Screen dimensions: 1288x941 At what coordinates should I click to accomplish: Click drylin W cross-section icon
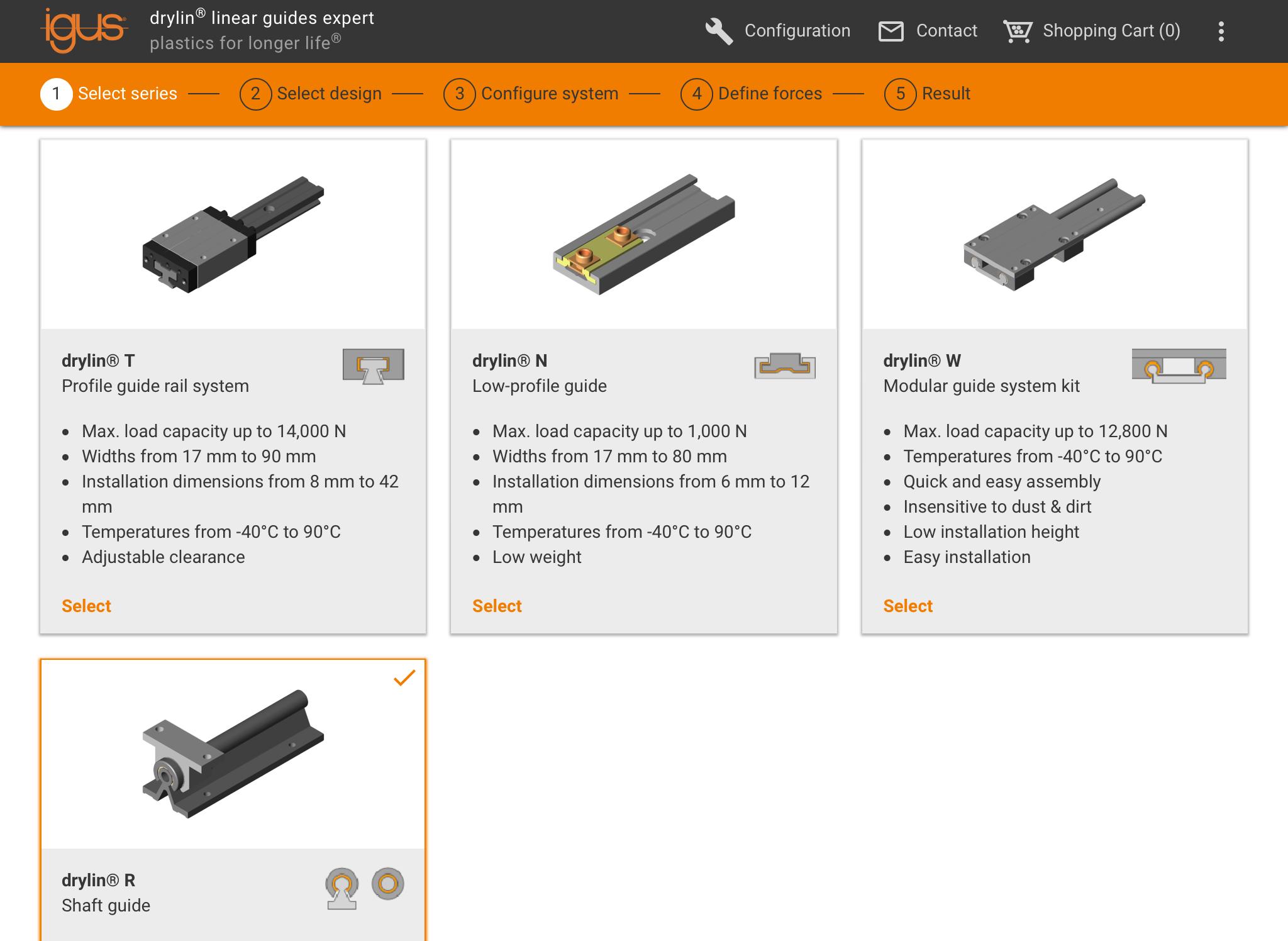coord(1179,365)
